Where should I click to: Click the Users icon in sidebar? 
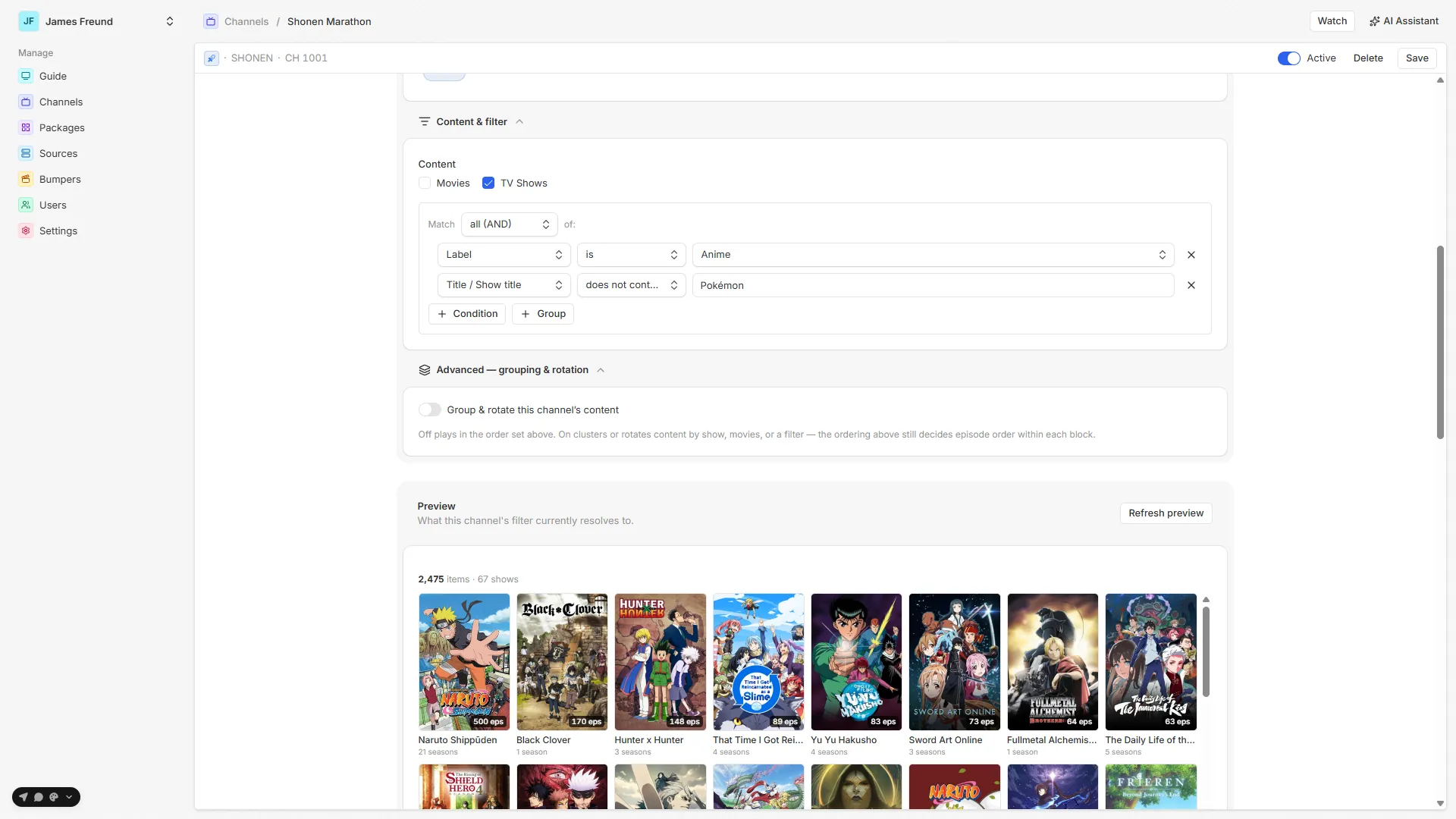click(26, 205)
